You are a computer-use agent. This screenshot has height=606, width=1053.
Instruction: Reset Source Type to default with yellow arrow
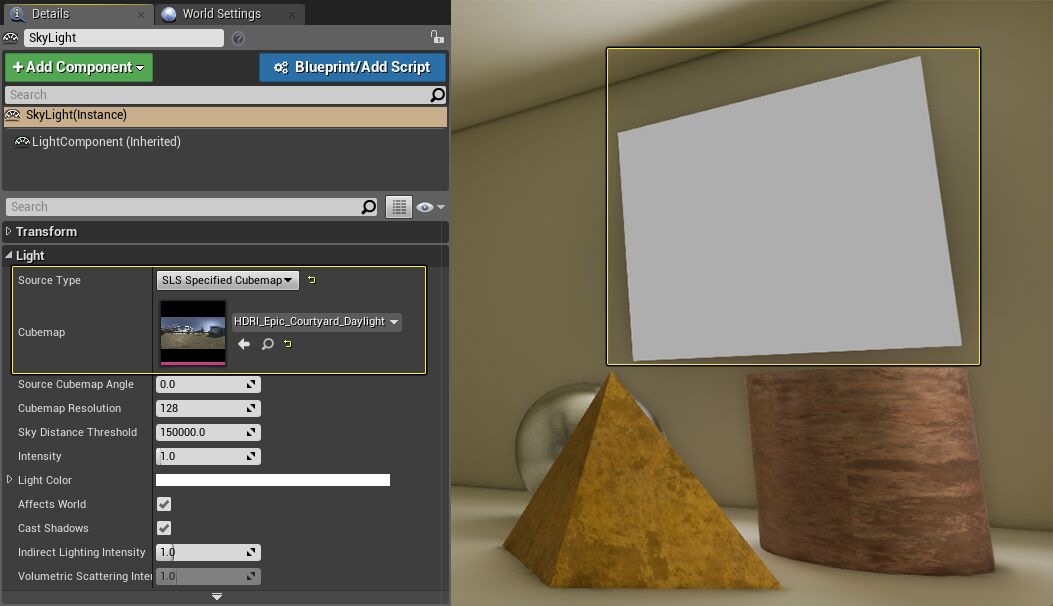310,280
